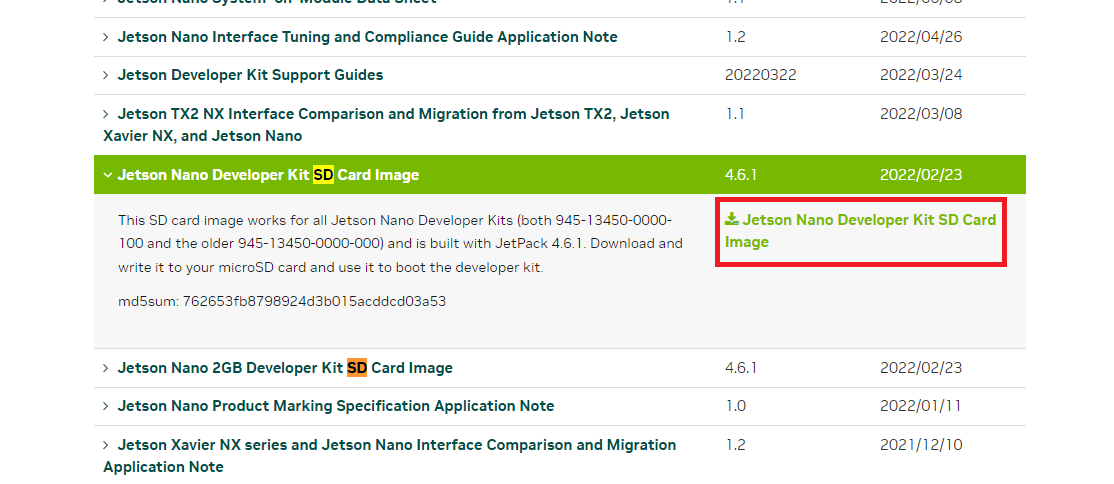
Task: Click the 4.6.1 version in the highlighted green row
Action: [x=741, y=175]
